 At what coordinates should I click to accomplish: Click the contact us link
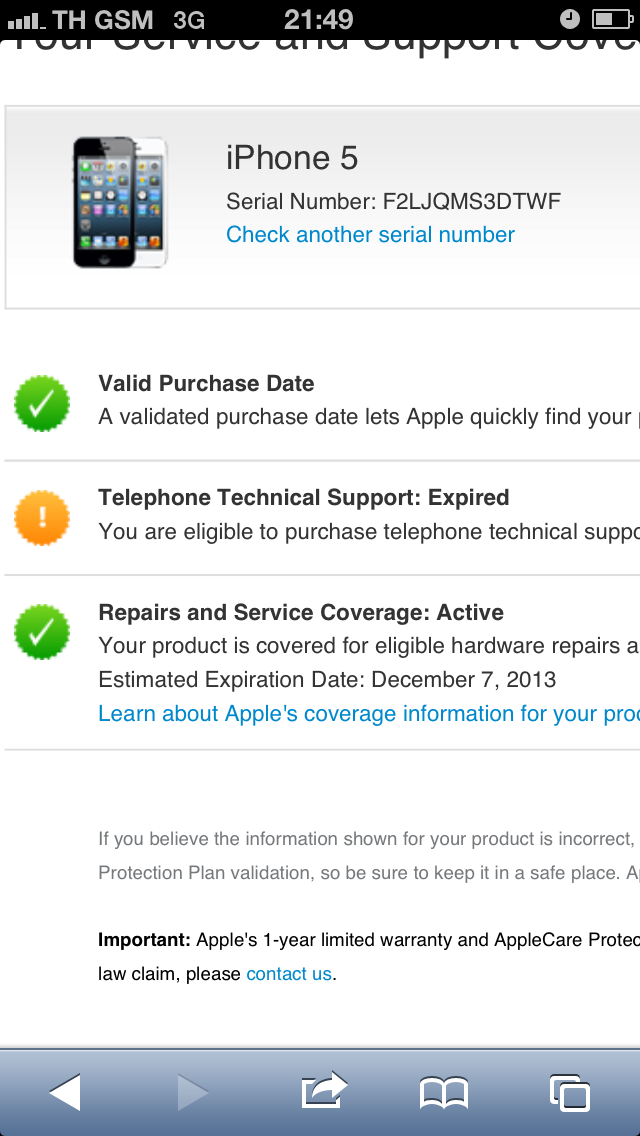point(289,974)
